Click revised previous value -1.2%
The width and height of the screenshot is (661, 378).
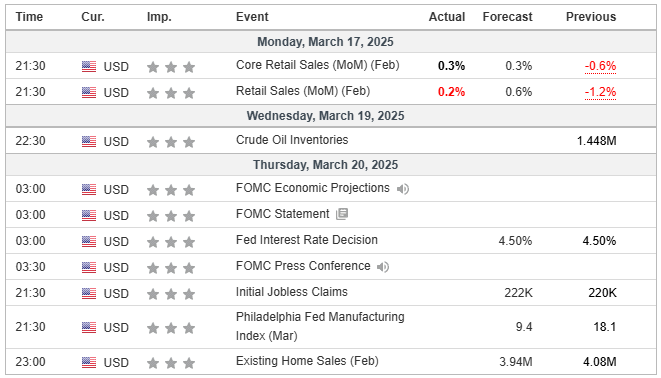(600, 92)
